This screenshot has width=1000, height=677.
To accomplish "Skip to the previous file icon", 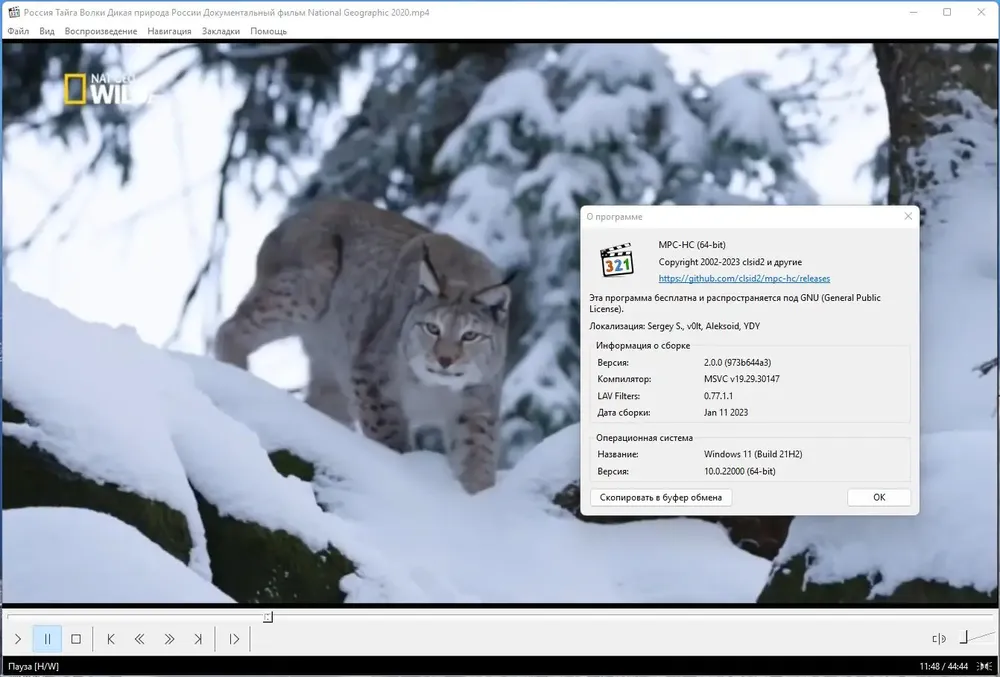I will coord(110,639).
